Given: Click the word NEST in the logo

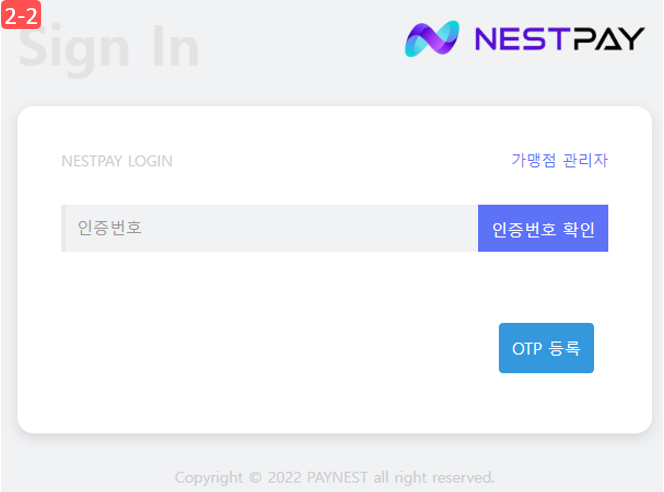Looking at the screenshot, I should tap(520, 39).
